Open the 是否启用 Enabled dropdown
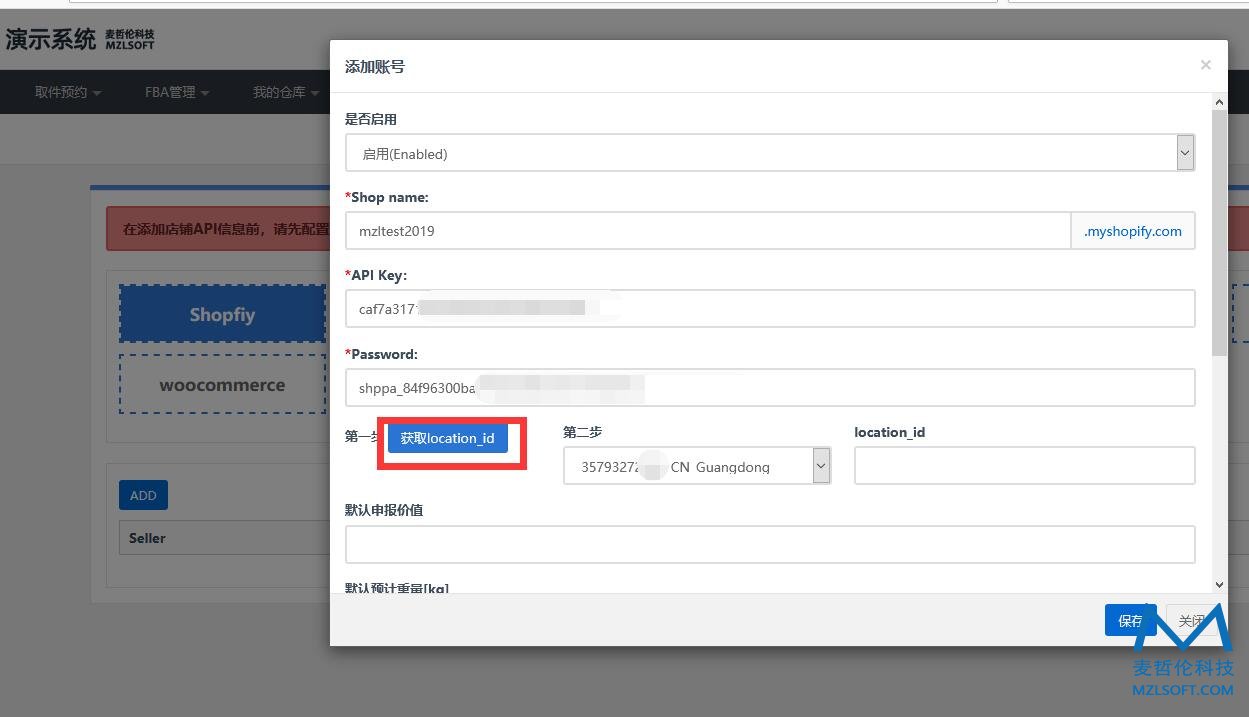This screenshot has width=1249, height=717. click(770, 153)
